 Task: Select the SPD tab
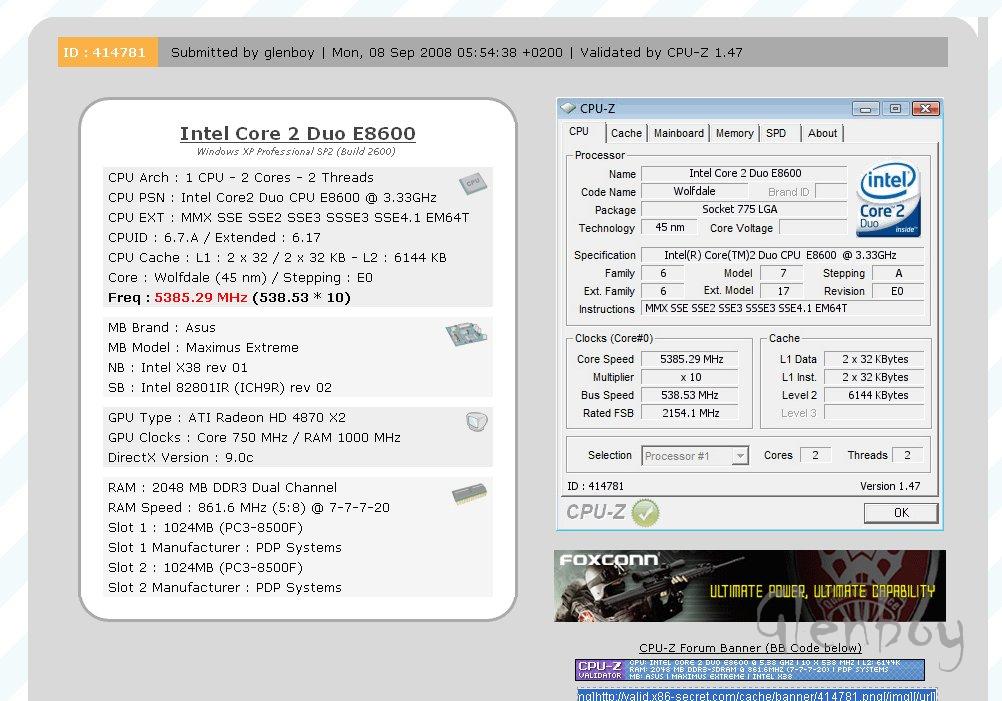776,133
